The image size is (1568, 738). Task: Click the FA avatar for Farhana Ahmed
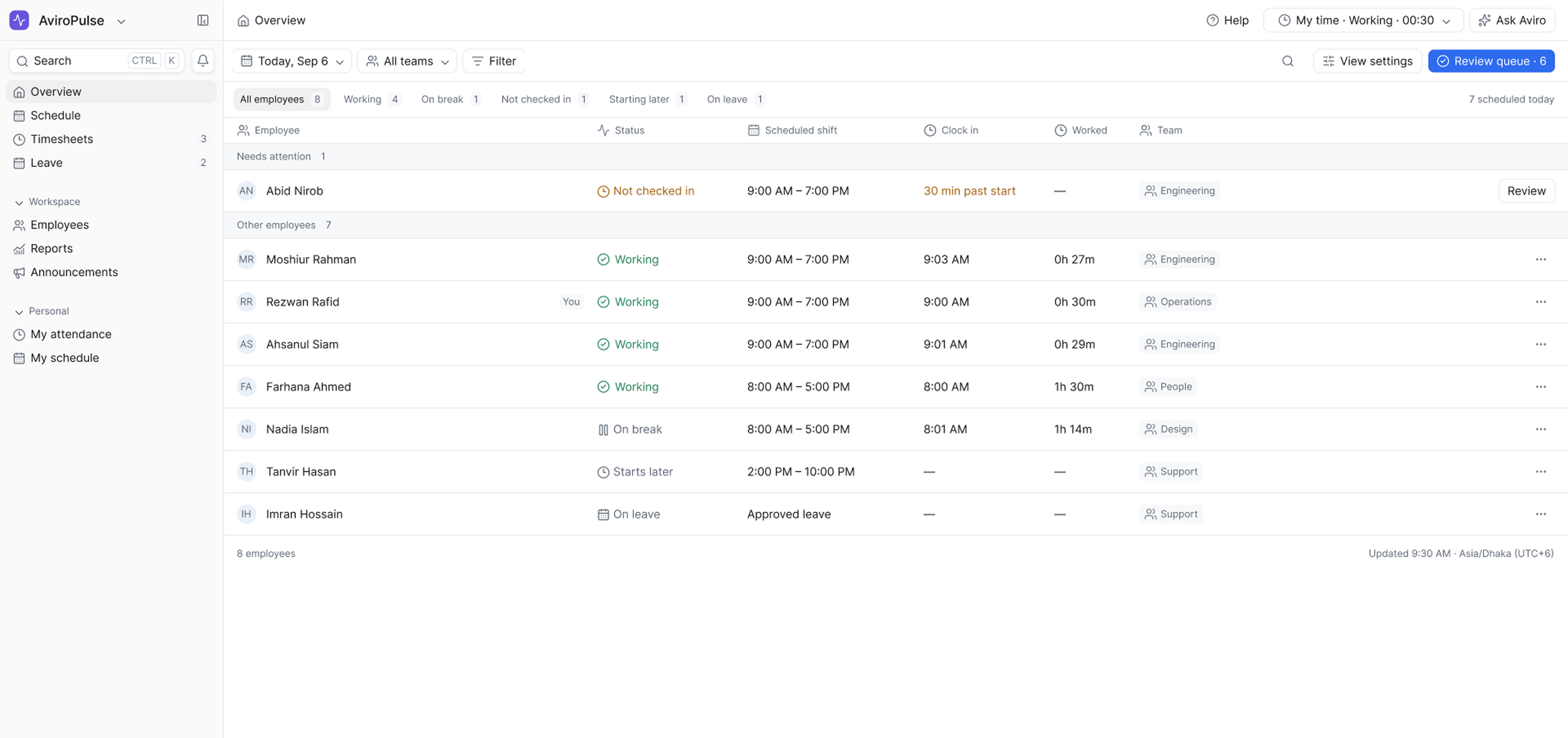pyautogui.click(x=246, y=386)
